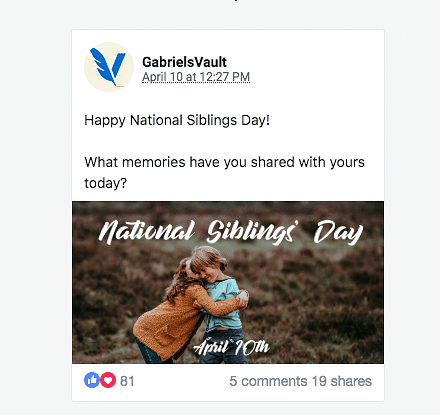Screen dimensions: 440x415
Task: Click the blue thumbs-up Like reaction icon
Action: [x=92, y=380]
